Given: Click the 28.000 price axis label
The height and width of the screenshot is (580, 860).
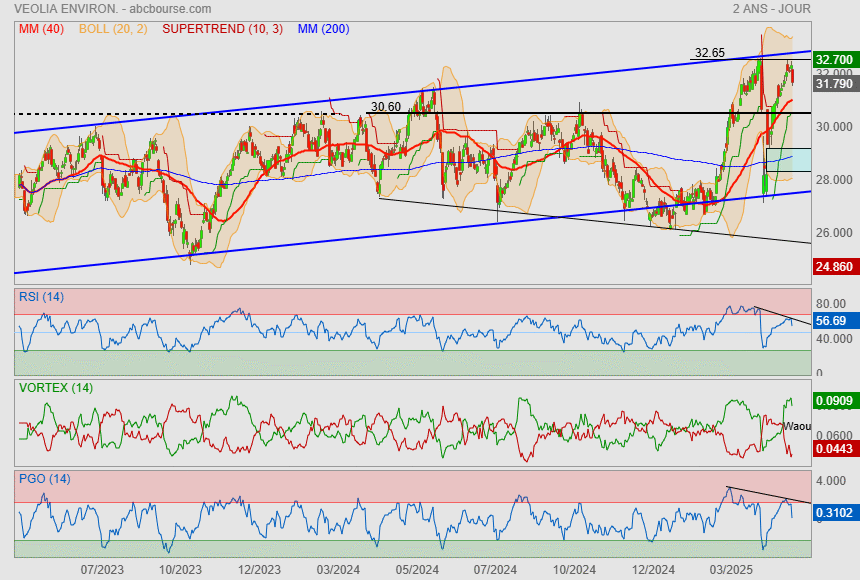Looking at the screenshot, I should coord(834,180).
